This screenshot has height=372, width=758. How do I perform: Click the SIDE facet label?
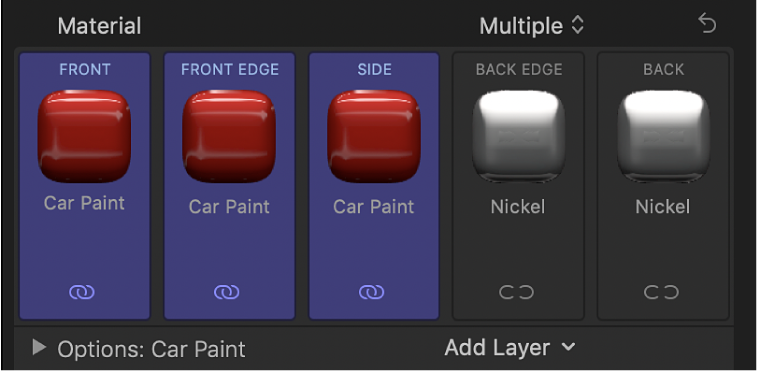pyautogui.click(x=375, y=70)
